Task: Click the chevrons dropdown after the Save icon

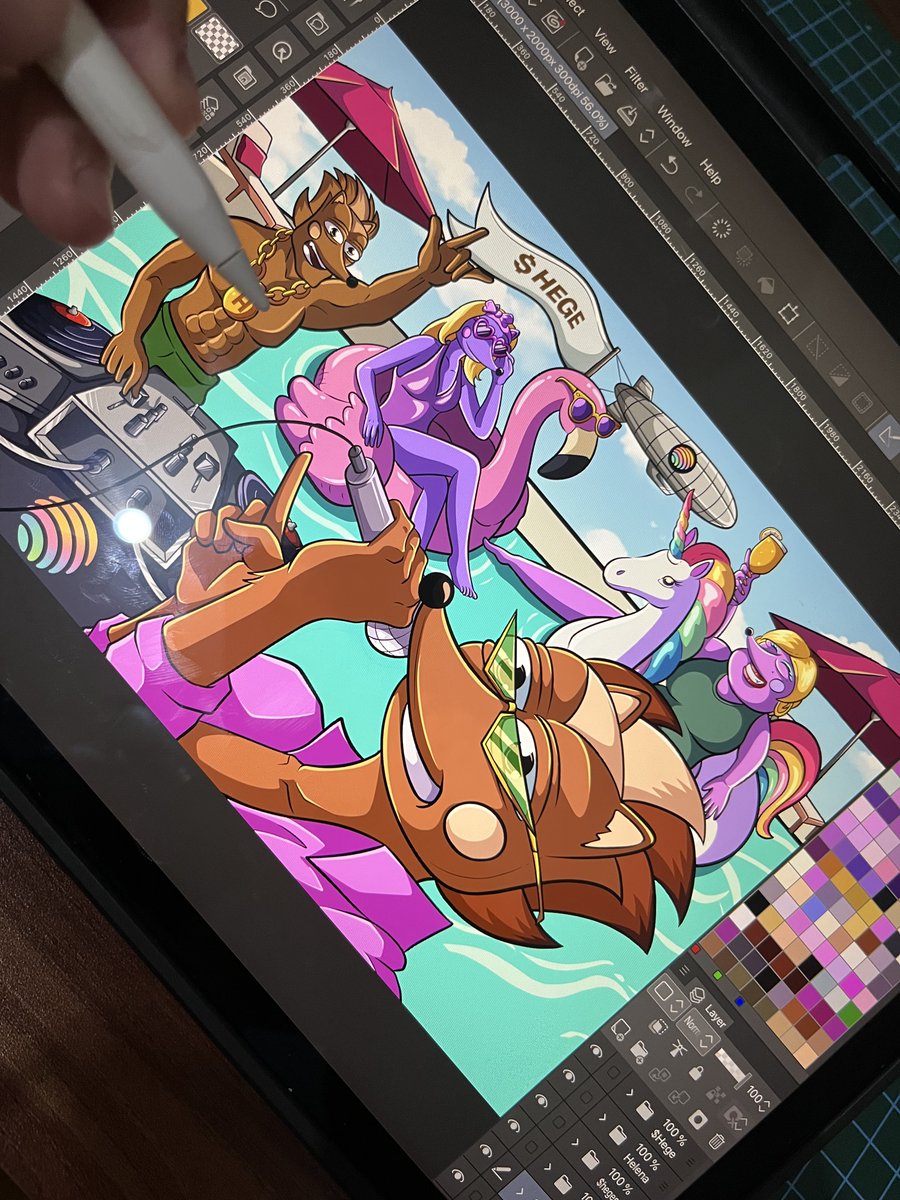Action: (x=647, y=136)
